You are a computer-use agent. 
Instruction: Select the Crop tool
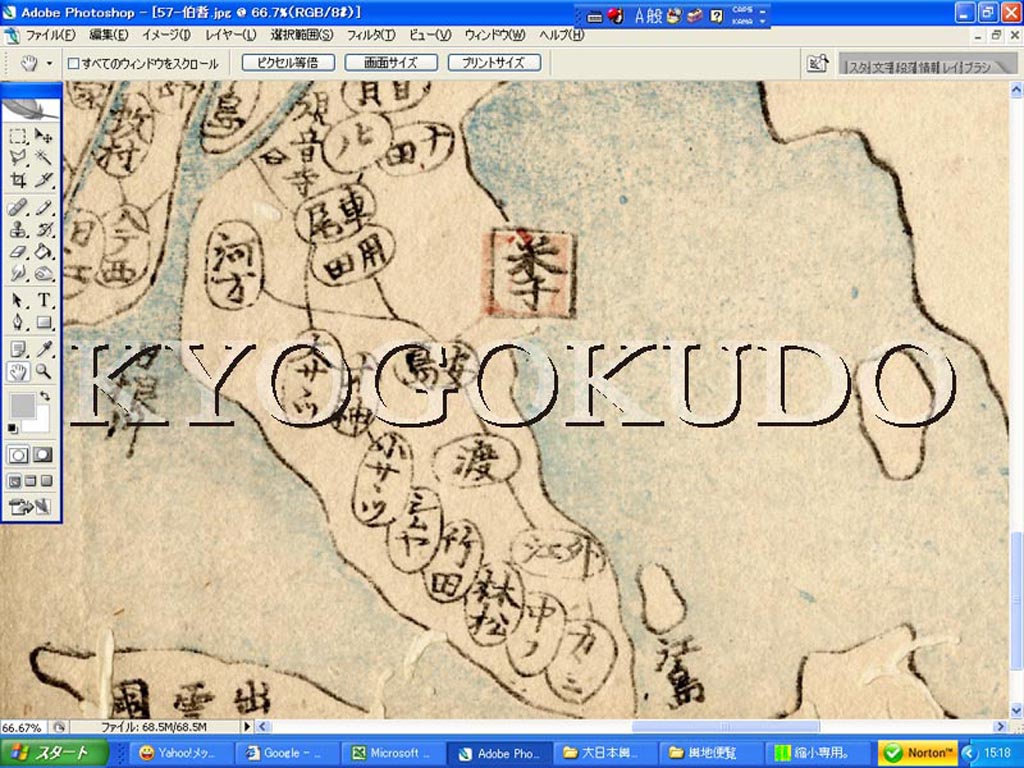18,179
